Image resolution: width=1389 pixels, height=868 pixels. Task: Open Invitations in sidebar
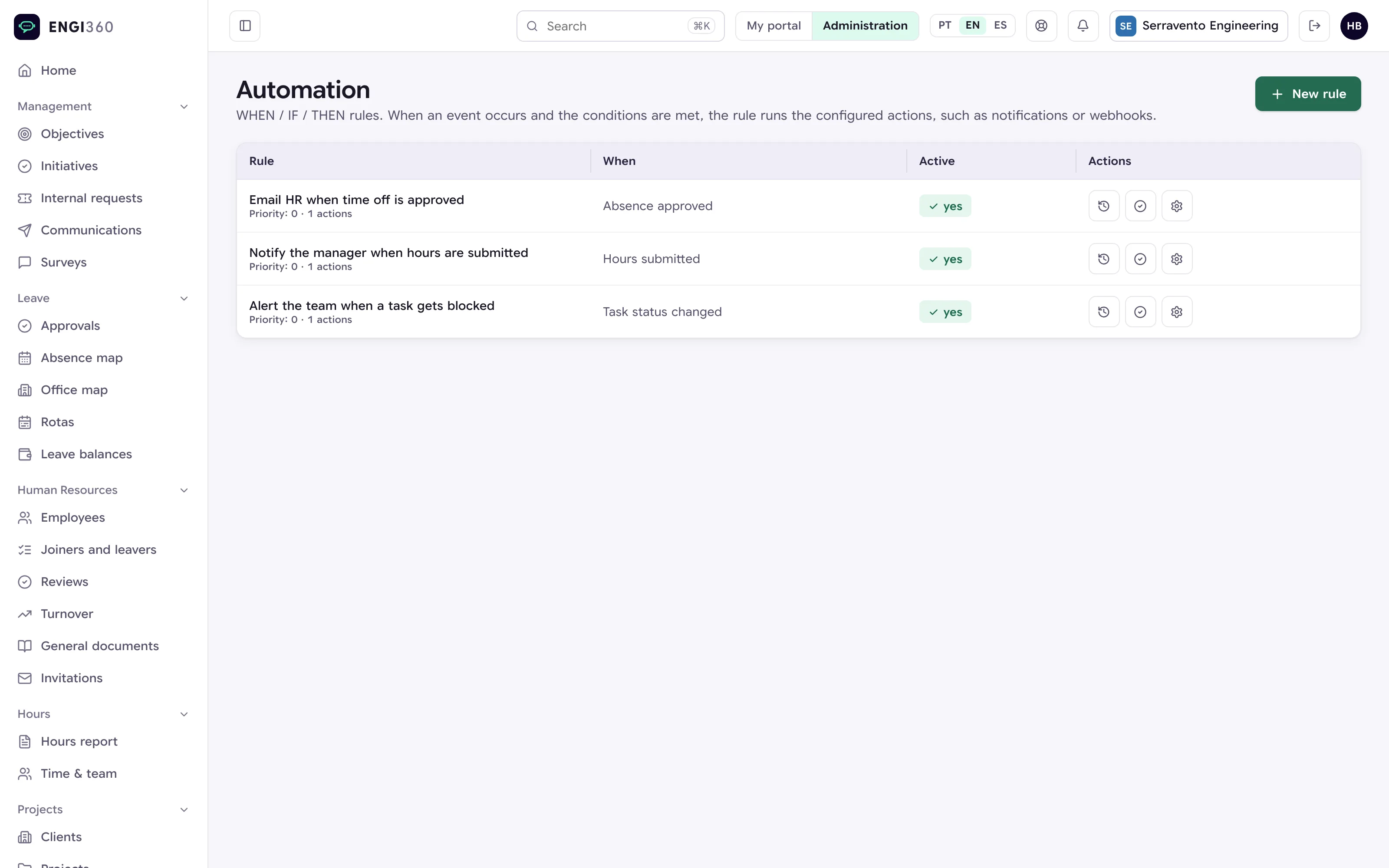103,678
